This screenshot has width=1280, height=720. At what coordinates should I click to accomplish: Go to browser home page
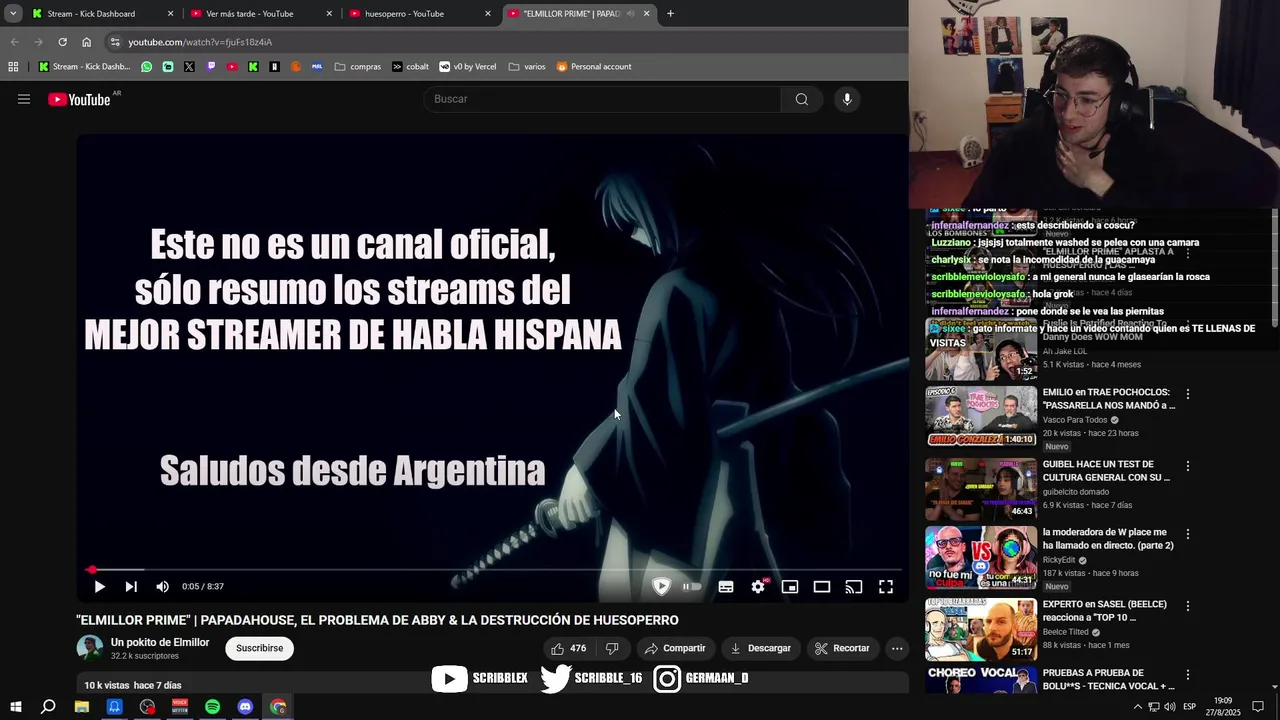[86, 42]
